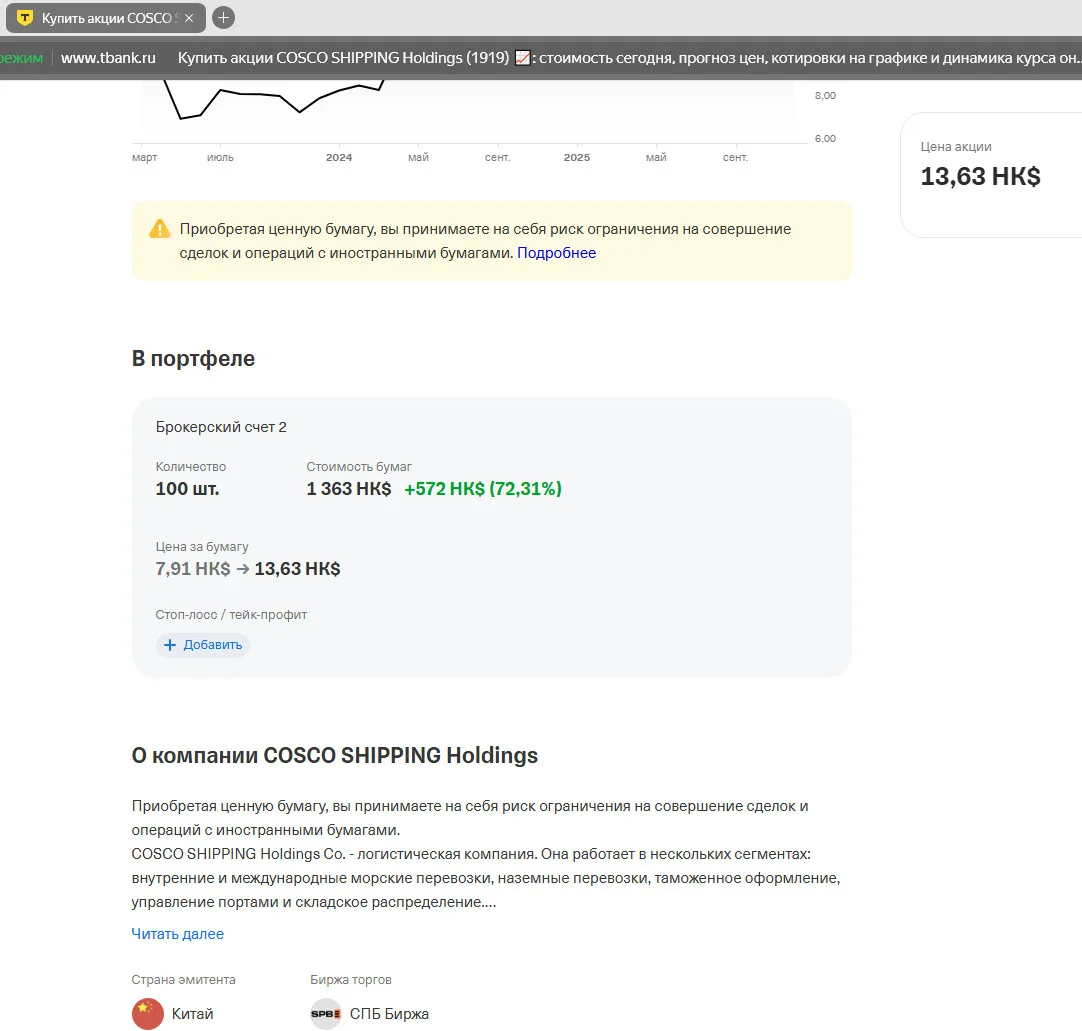Click the arrow between 7,91 and 13,63 HK$
Viewport: 1082px width, 1031px height.
click(243, 569)
